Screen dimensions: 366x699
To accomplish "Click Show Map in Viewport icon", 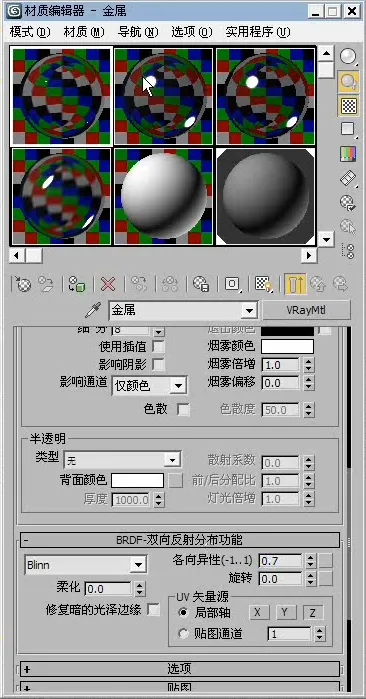I will pyautogui.click(x=263, y=284).
